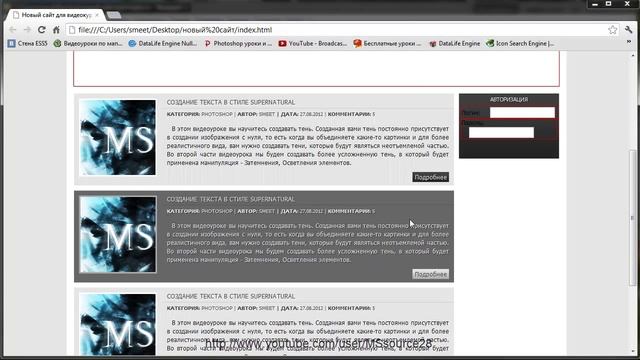Go to the Home page icon

tap(56, 30)
